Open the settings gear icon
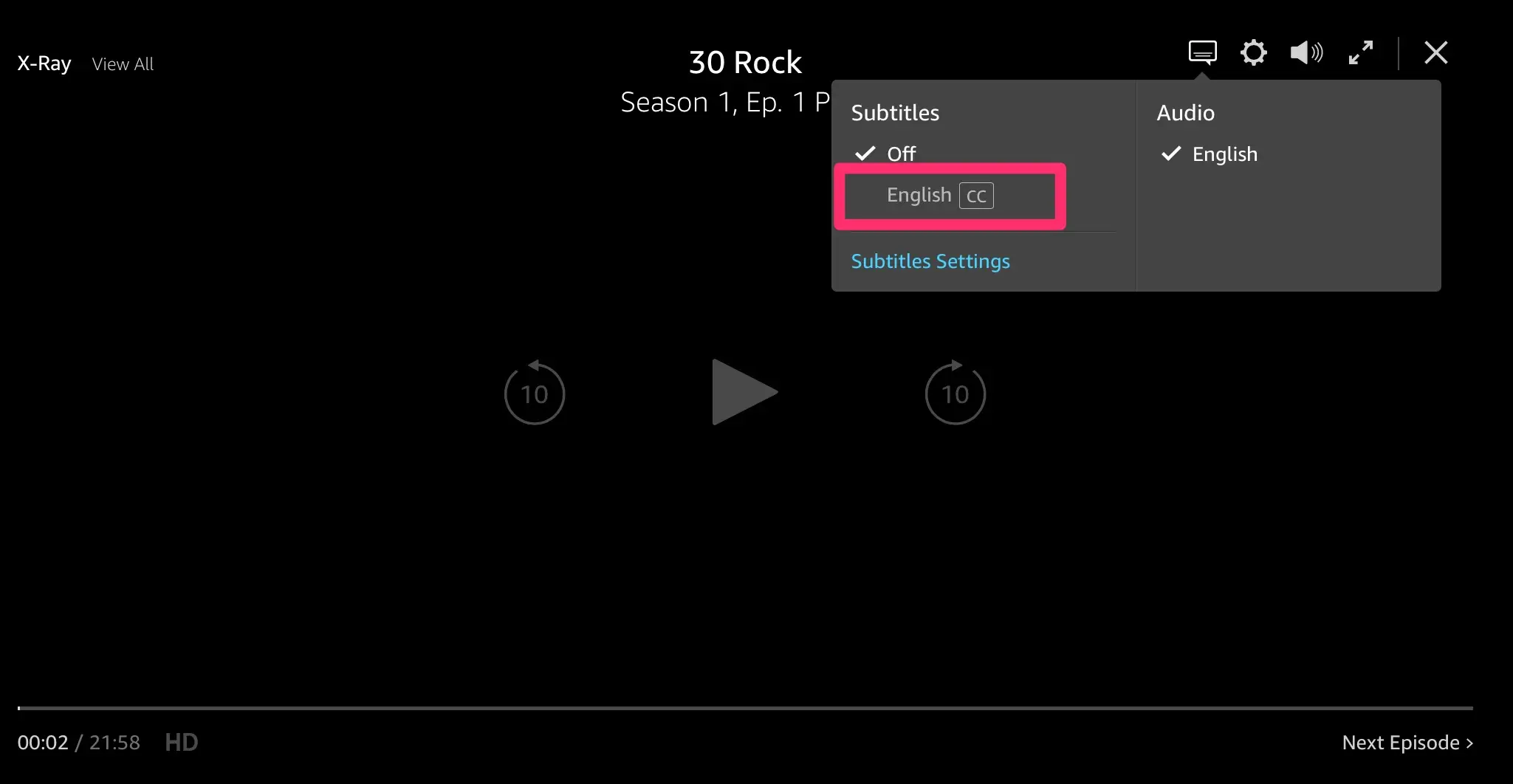 coord(1253,52)
